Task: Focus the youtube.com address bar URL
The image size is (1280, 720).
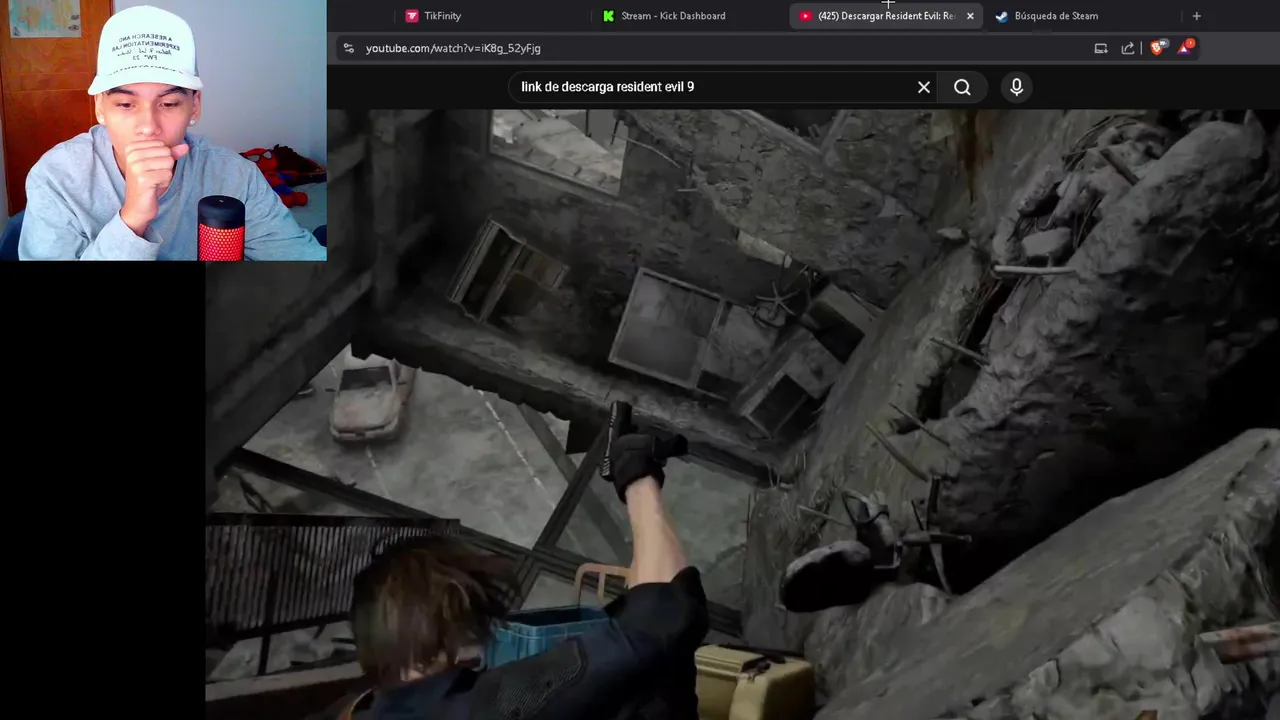Action: 453,48
